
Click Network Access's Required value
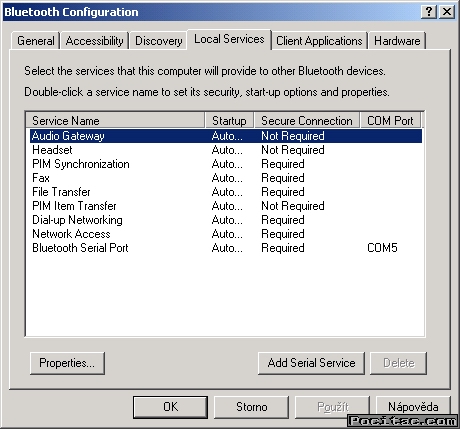[283, 234]
